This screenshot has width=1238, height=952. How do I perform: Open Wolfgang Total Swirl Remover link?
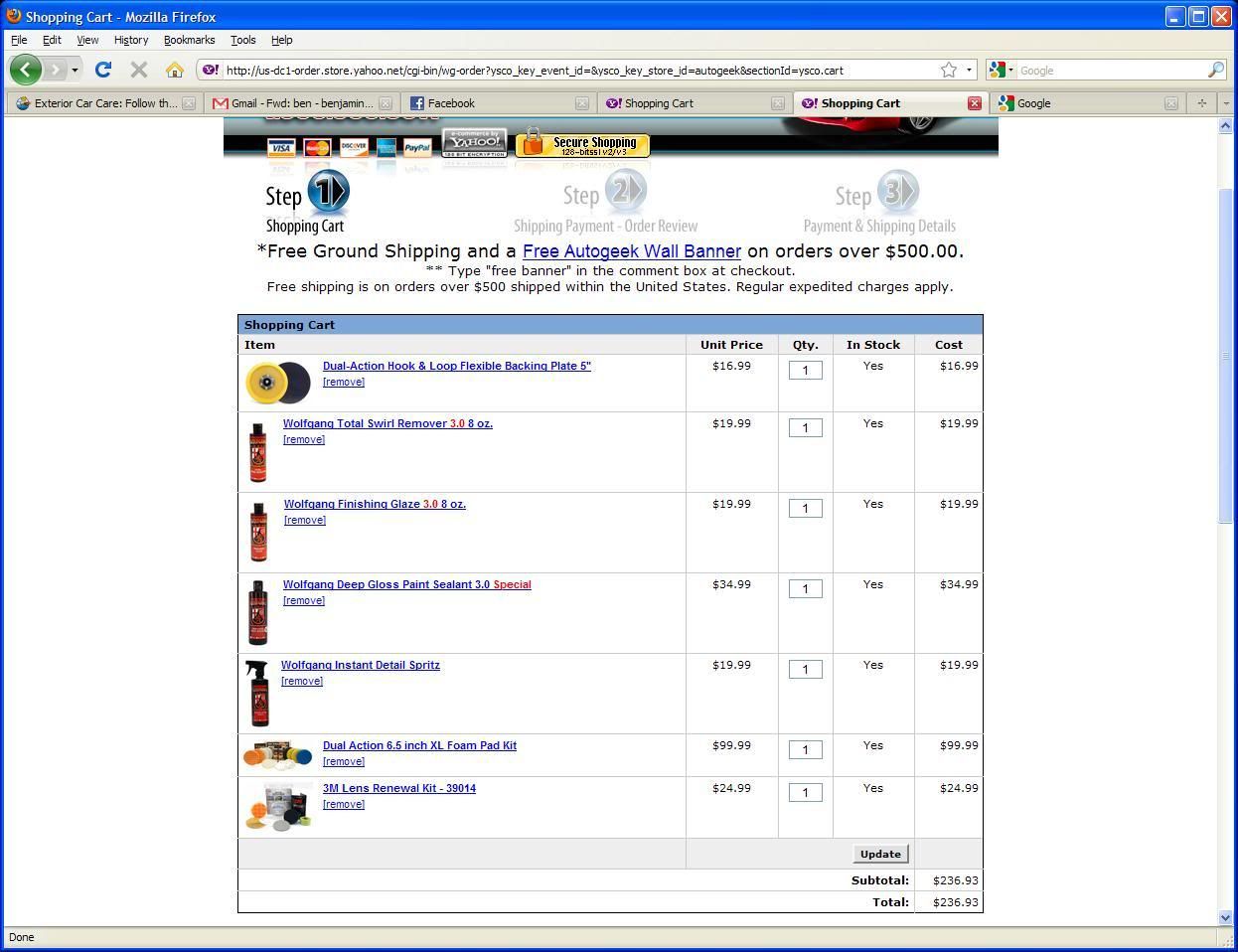click(387, 423)
